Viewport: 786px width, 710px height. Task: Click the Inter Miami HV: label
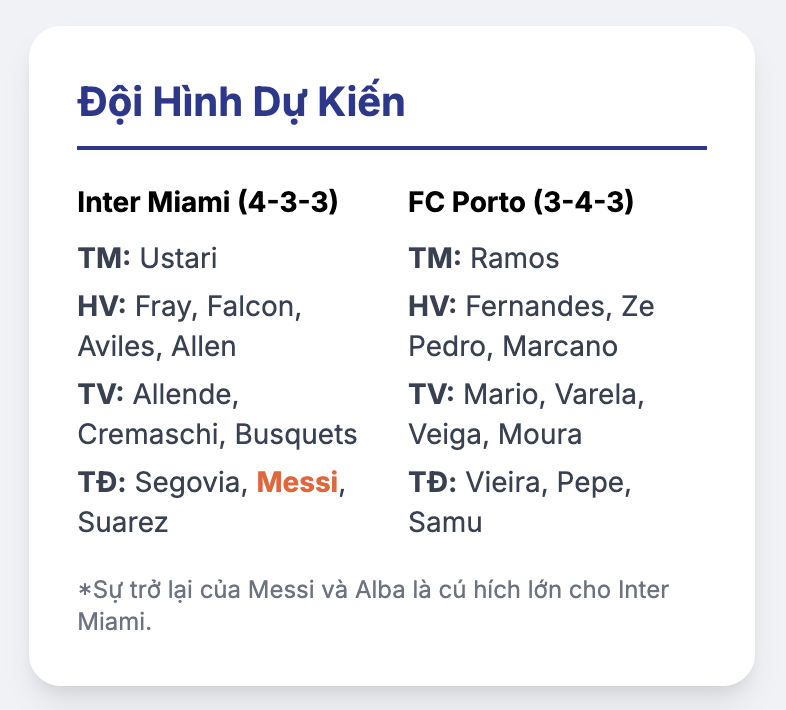[102, 306]
